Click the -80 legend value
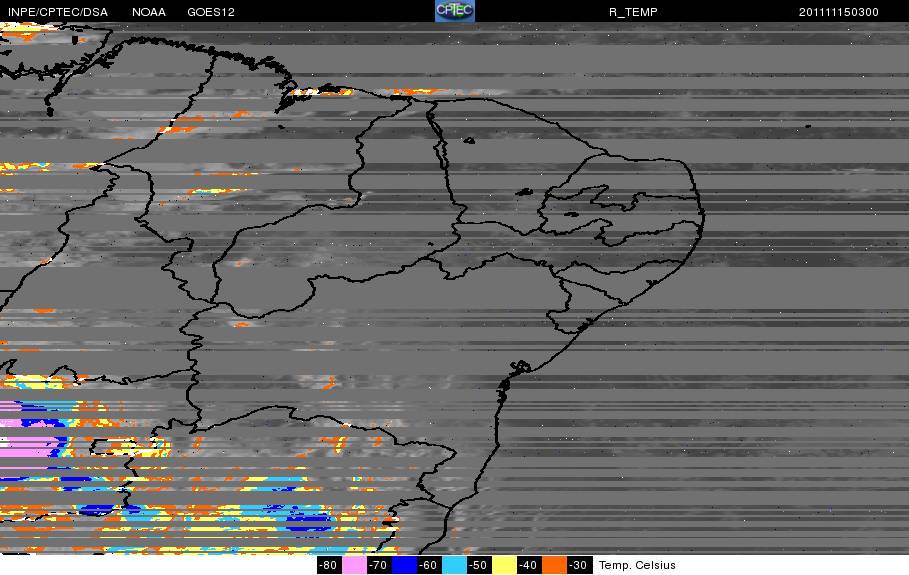This screenshot has height=575, width=909. tap(328, 565)
